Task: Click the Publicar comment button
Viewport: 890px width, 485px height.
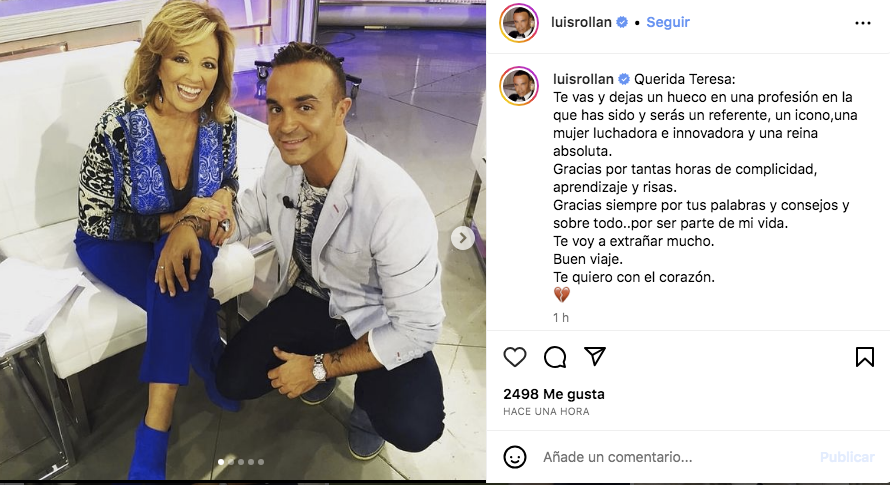Action: tap(847, 457)
